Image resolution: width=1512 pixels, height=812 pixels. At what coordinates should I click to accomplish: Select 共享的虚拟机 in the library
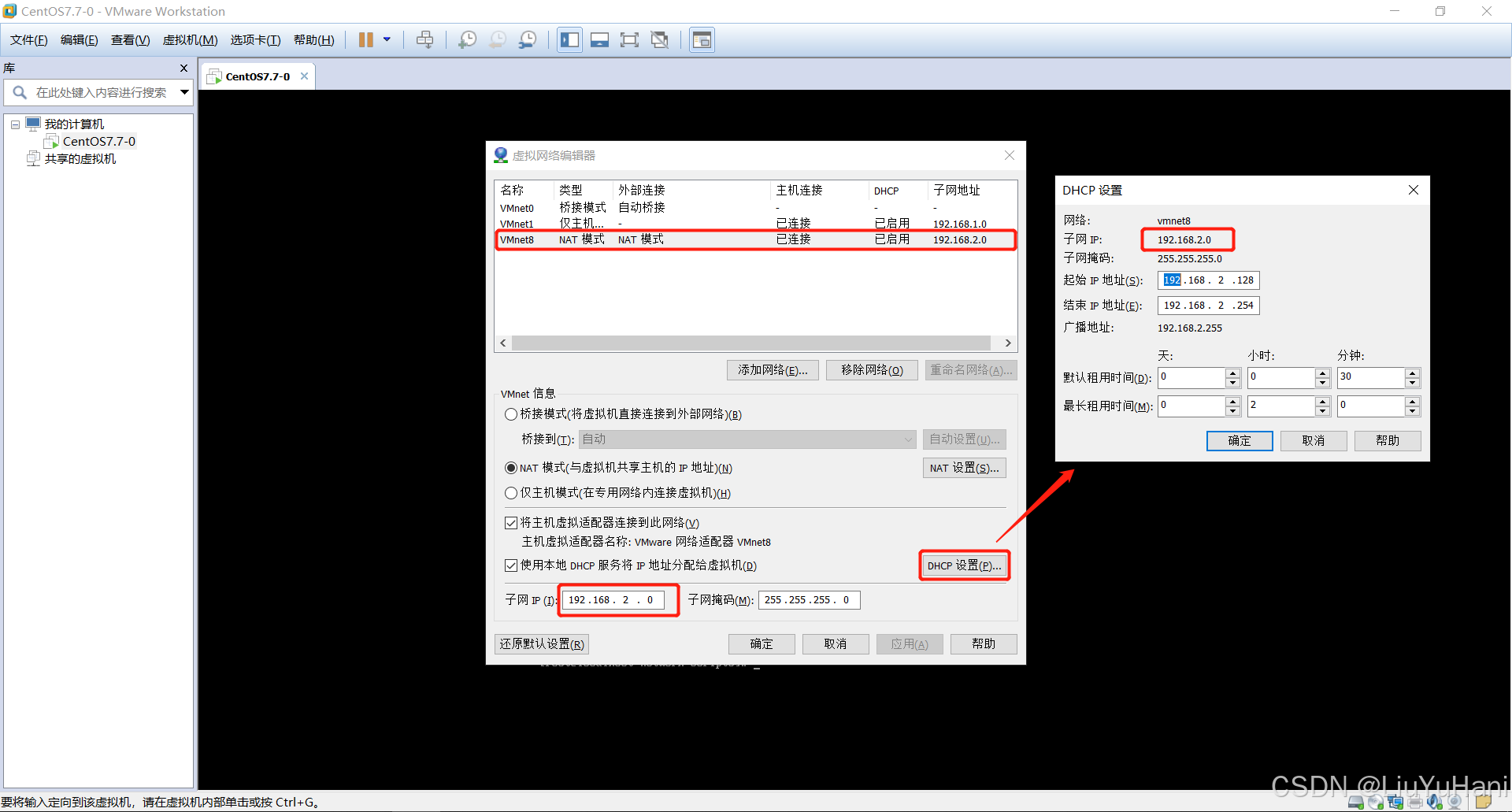point(80,159)
